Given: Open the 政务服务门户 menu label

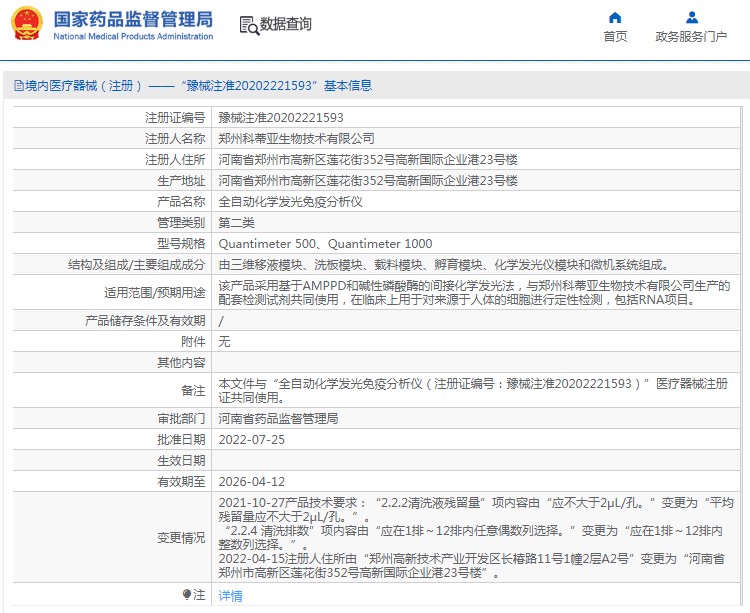Looking at the screenshot, I should 691,36.
